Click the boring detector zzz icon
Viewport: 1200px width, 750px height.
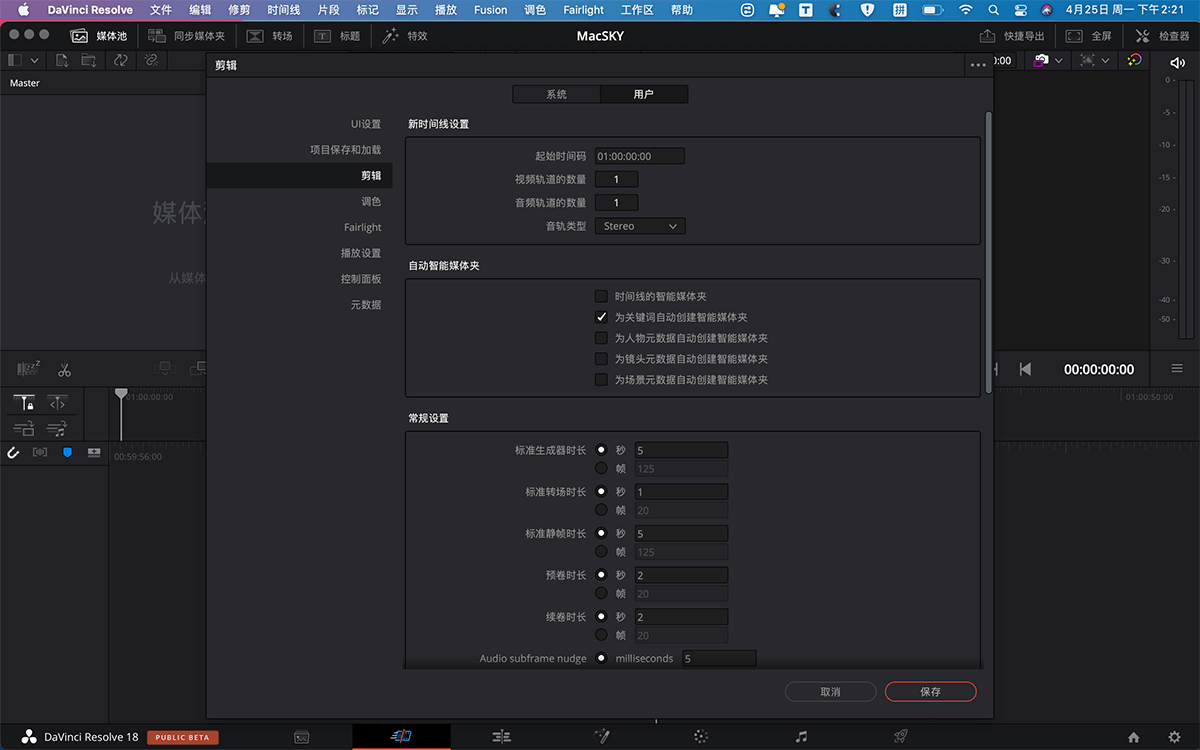[x=28, y=369]
